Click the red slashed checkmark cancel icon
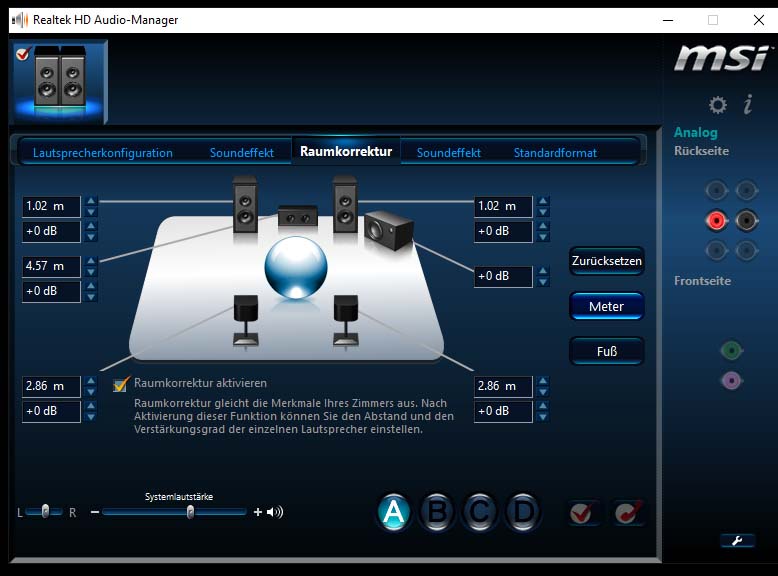Image resolution: width=778 pixels, height=576 pixels. tap(628, 512)
